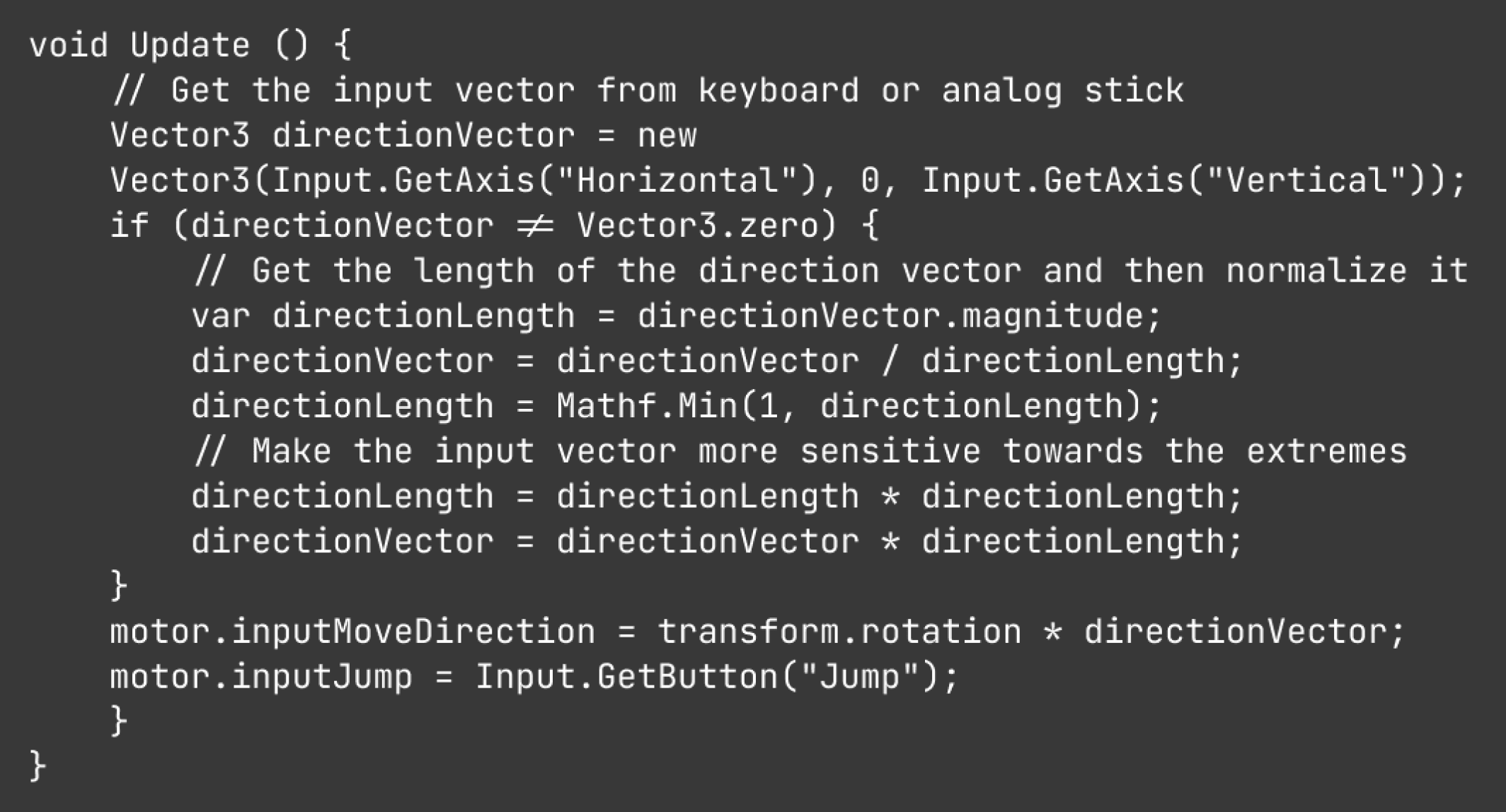Click transform.rotation in the code
The image size is (1506, 812).
point(839,632)
